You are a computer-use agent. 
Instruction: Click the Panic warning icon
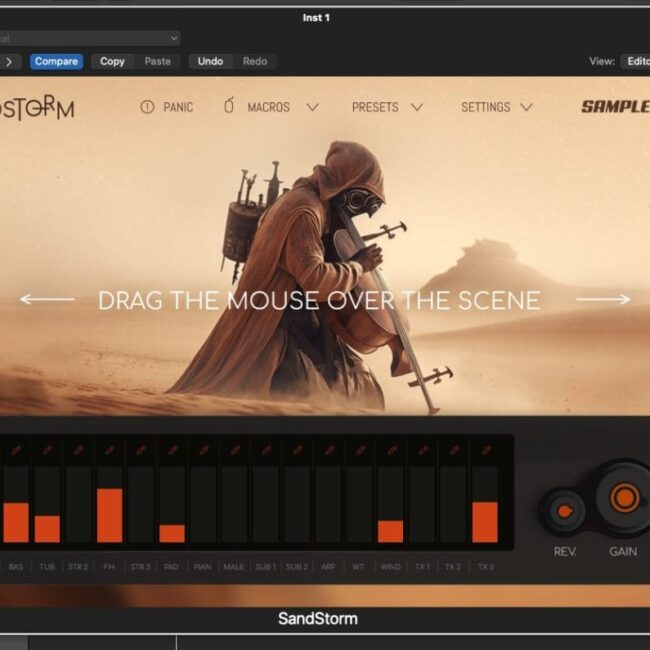coord(148,107)
